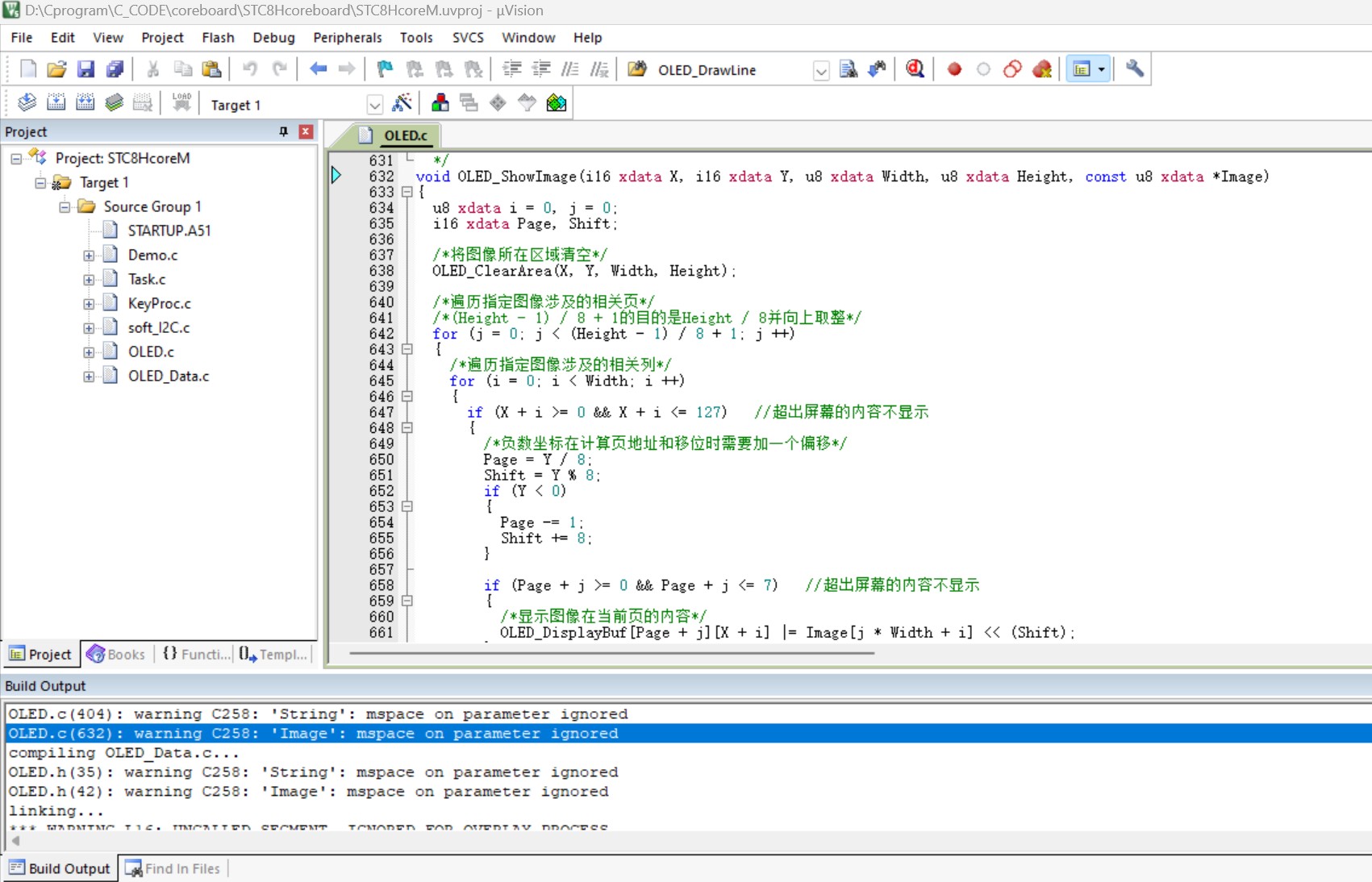Redo the last edit
Screen dimensions: 1372x882
279,69
